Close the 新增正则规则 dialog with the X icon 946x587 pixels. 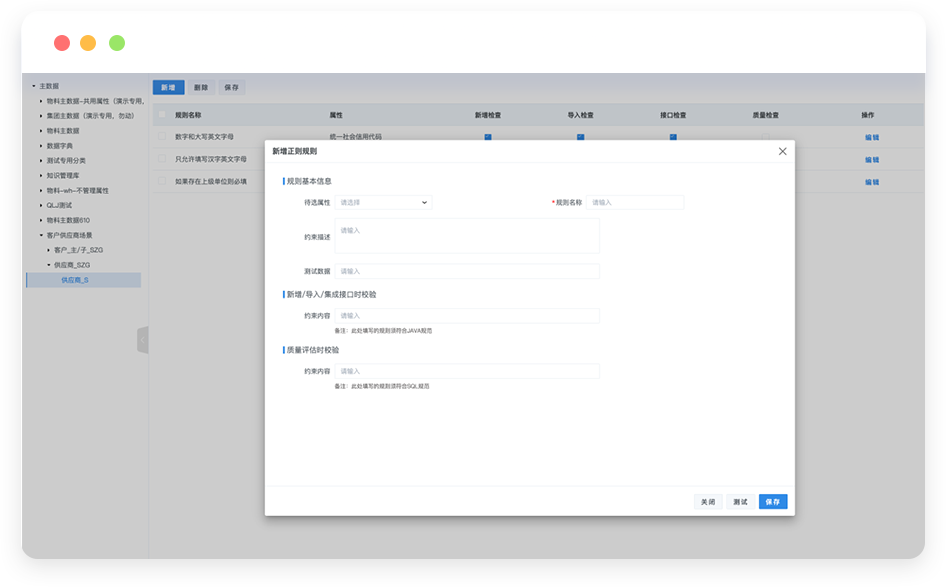pyautogui.click(x=782, y=151)
